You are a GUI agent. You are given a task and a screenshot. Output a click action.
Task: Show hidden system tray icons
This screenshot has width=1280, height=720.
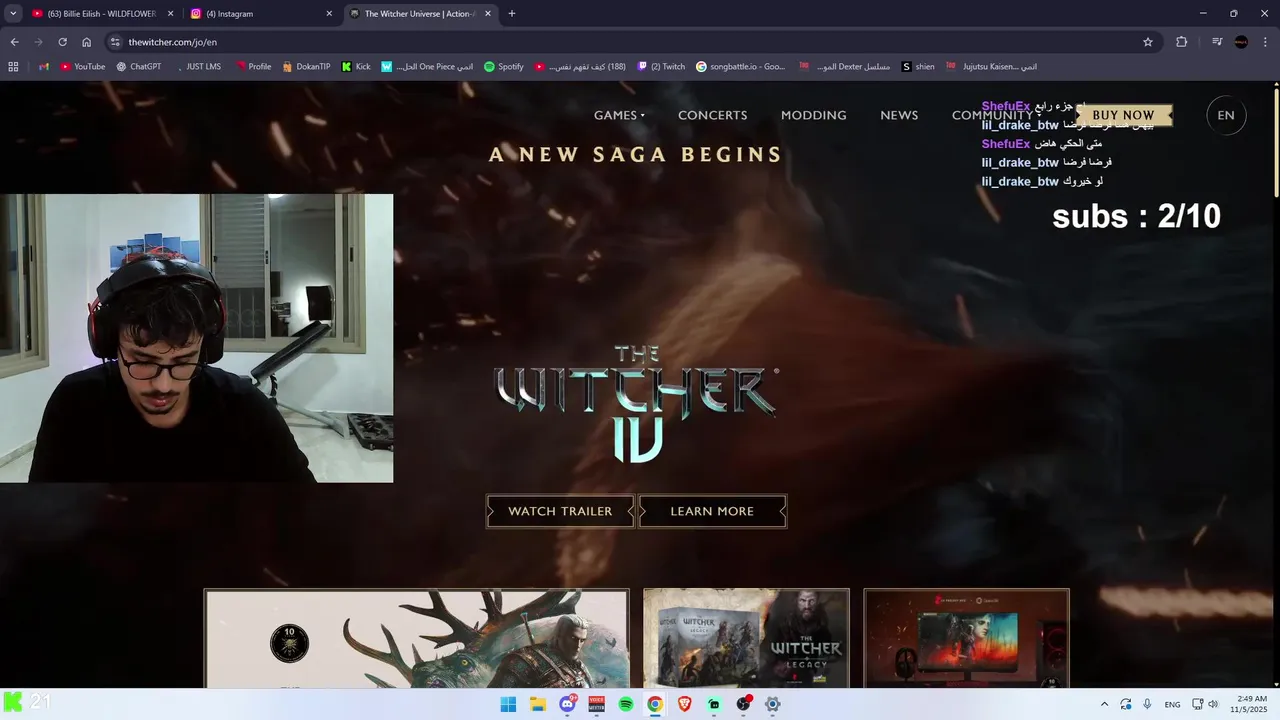tap(1104, 704)
